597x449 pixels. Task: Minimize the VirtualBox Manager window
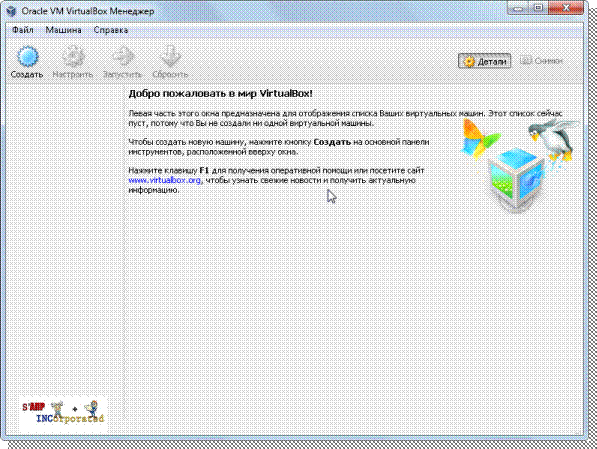tap(518, 8)
